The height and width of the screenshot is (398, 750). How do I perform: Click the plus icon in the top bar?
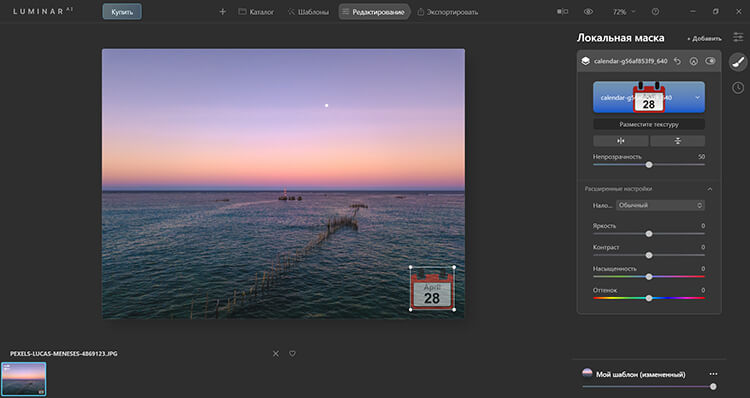tap(222, 12)
